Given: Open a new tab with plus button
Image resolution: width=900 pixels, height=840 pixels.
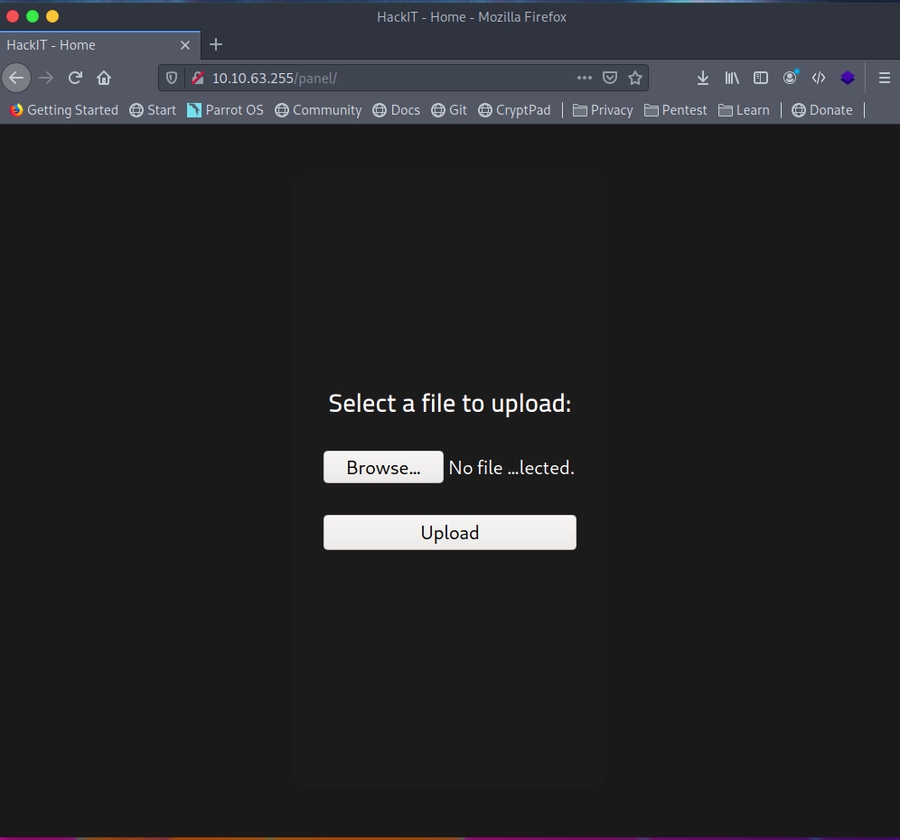Looking at the screenshot, I should [216, 45].
